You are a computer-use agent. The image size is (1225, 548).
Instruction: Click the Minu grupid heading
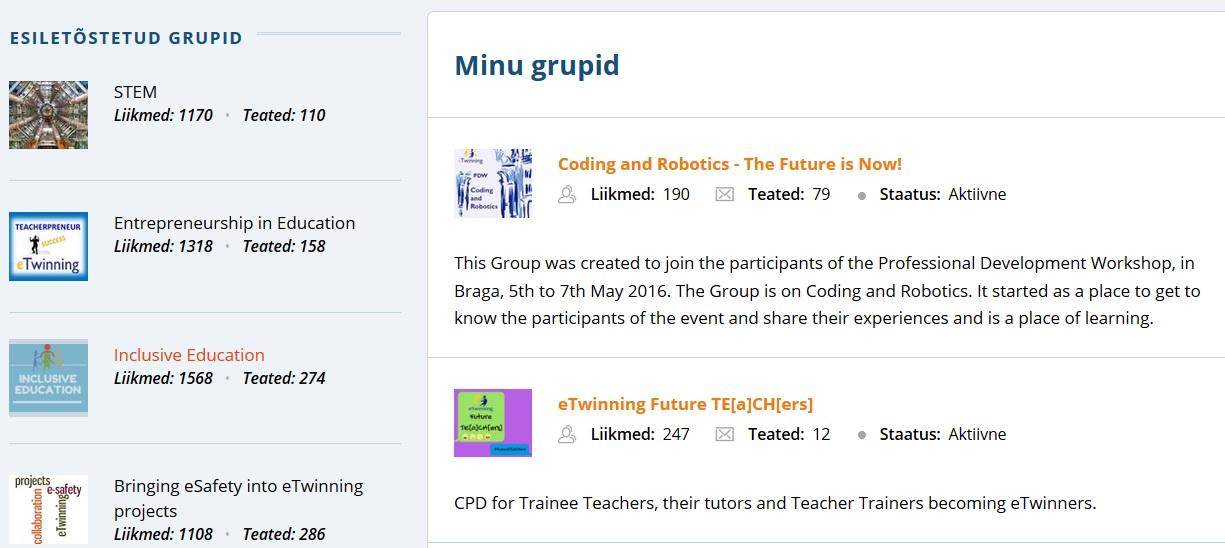[537, 66]
